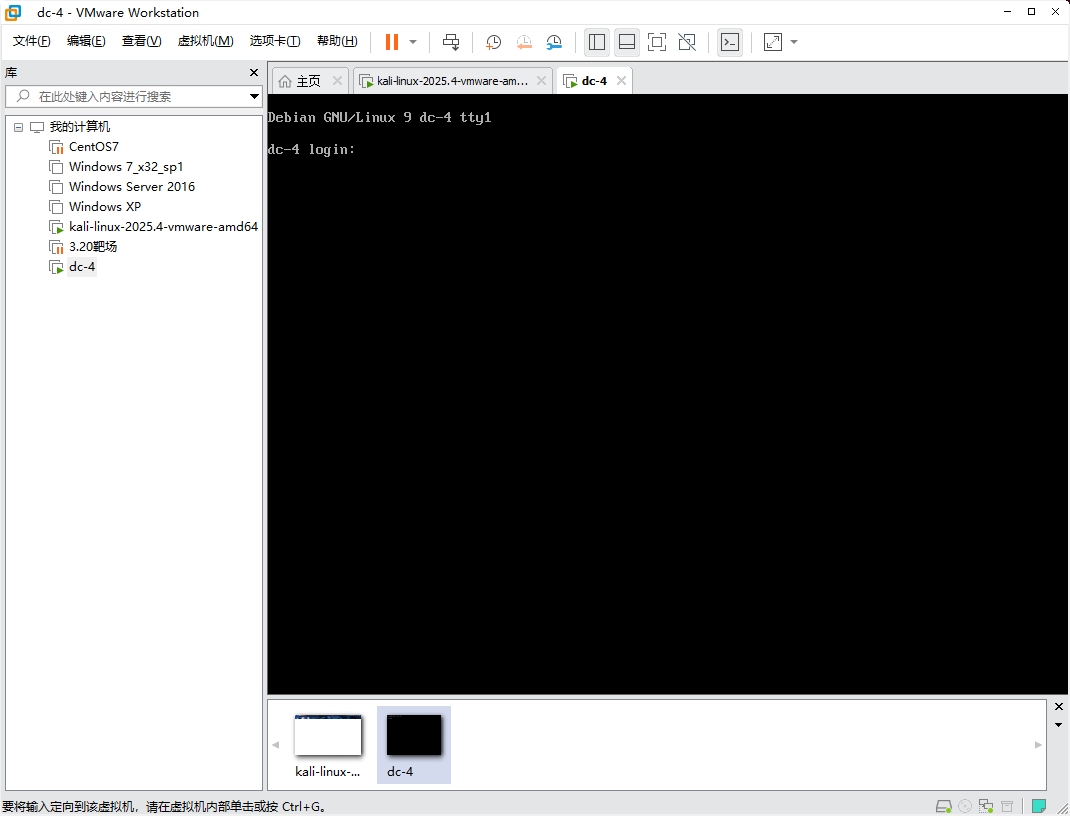
Task: Select Windows XP virtual machine
Action: [104, 206]
